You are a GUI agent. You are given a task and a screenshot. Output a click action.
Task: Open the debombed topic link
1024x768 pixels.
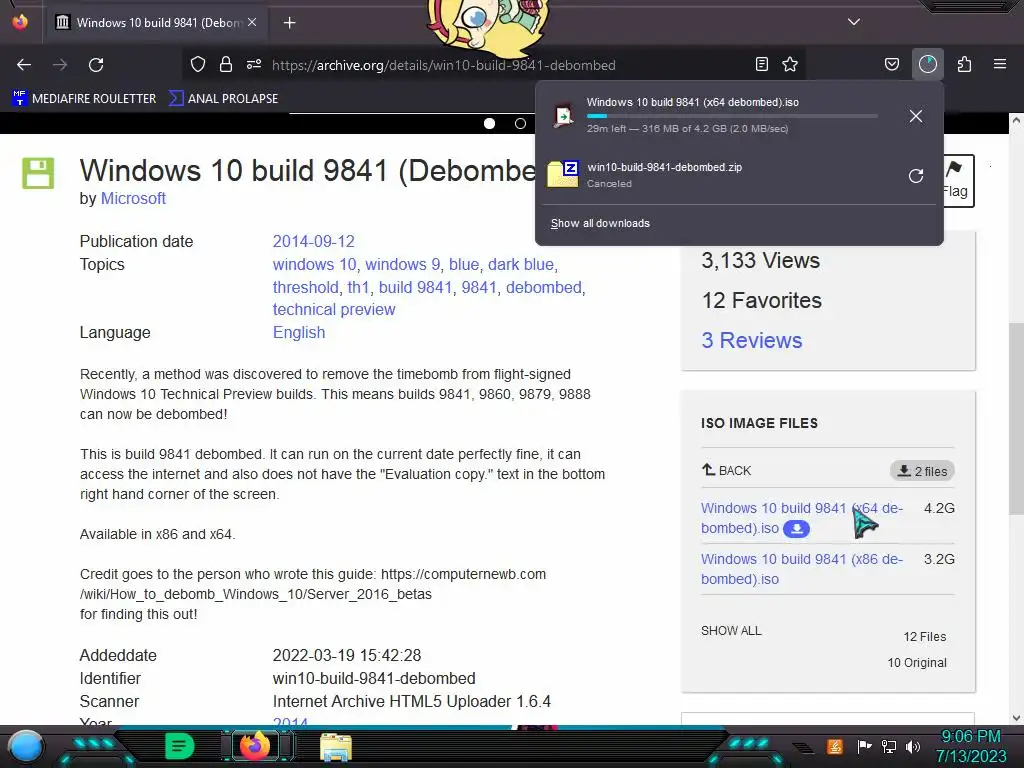coord(543,287)
